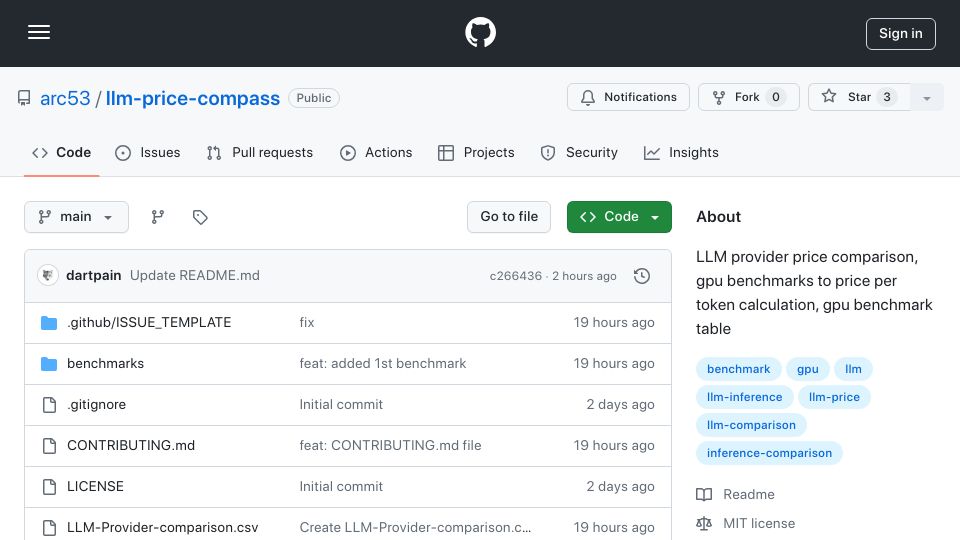Switch to the Code tab
The image size is (960, 540).
(62, 152)
